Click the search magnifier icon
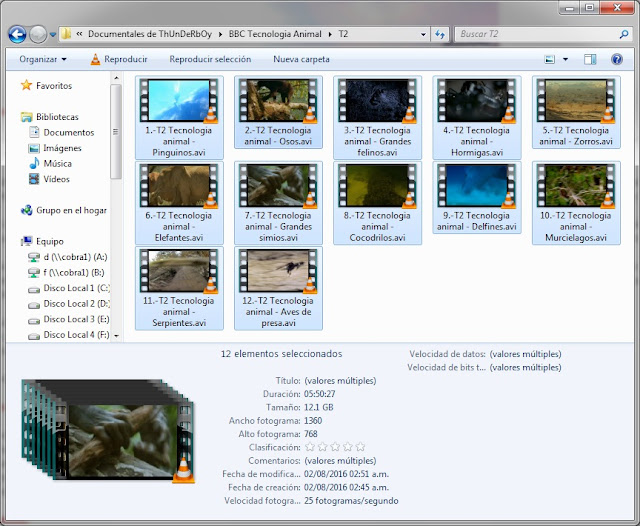This screenshot has height=526, width=640. [x=623, y=34]
